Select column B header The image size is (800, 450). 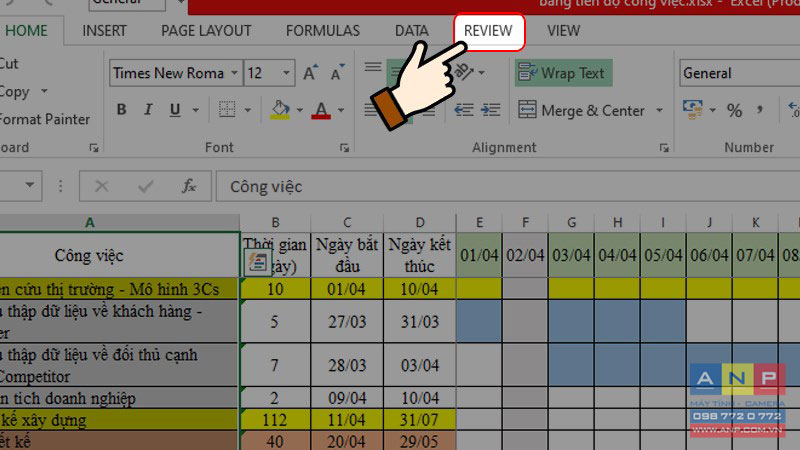click(275, 222)
